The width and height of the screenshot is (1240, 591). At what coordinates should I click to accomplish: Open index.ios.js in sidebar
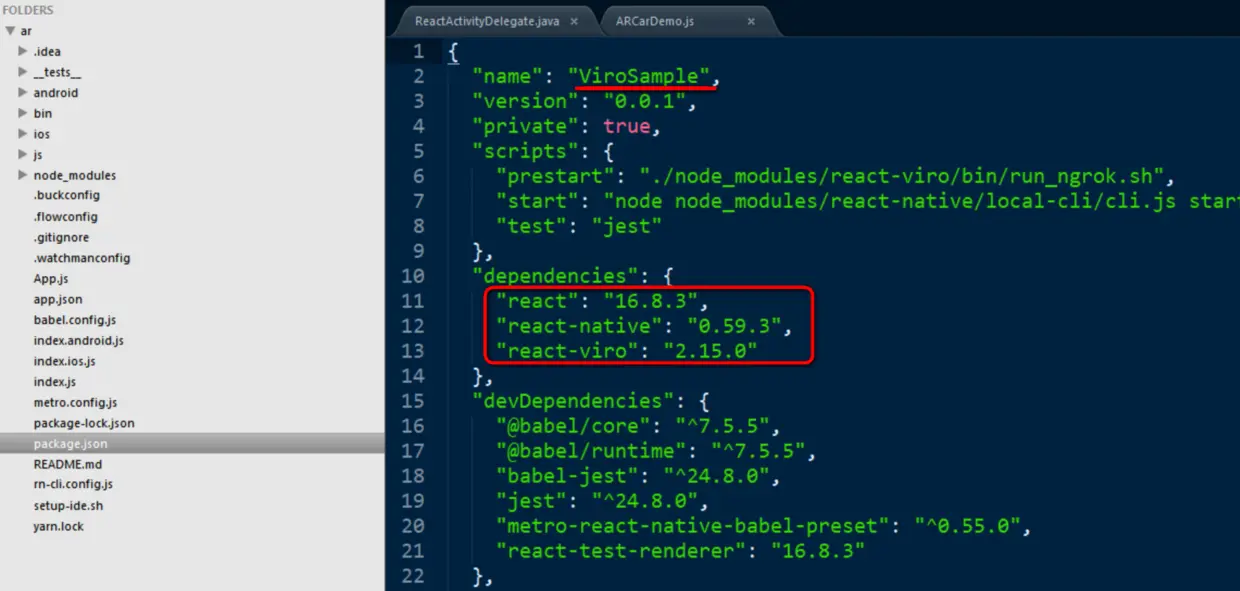[65, 361]
